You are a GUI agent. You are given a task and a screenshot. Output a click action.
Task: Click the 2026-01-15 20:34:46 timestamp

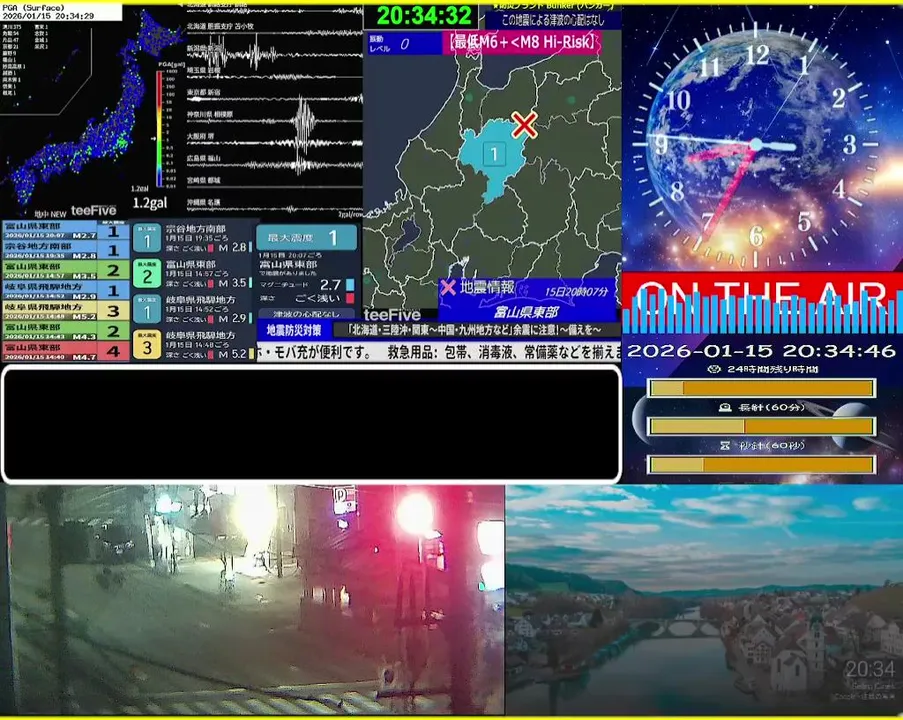tap(761, 351)
